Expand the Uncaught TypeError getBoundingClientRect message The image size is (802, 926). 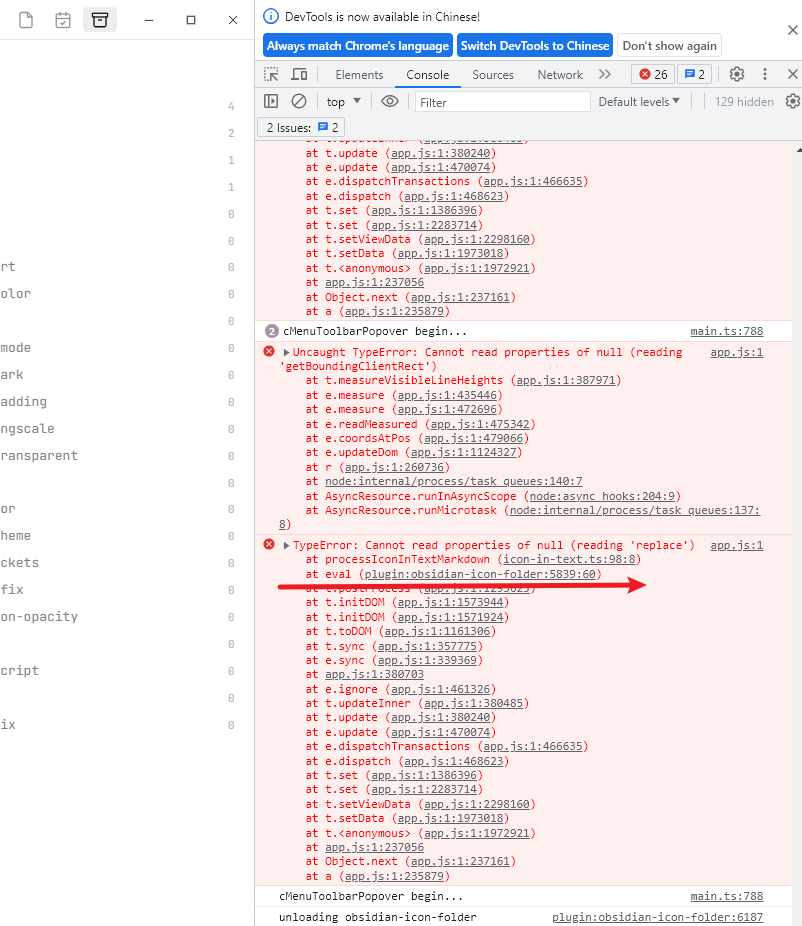[286, 353]
